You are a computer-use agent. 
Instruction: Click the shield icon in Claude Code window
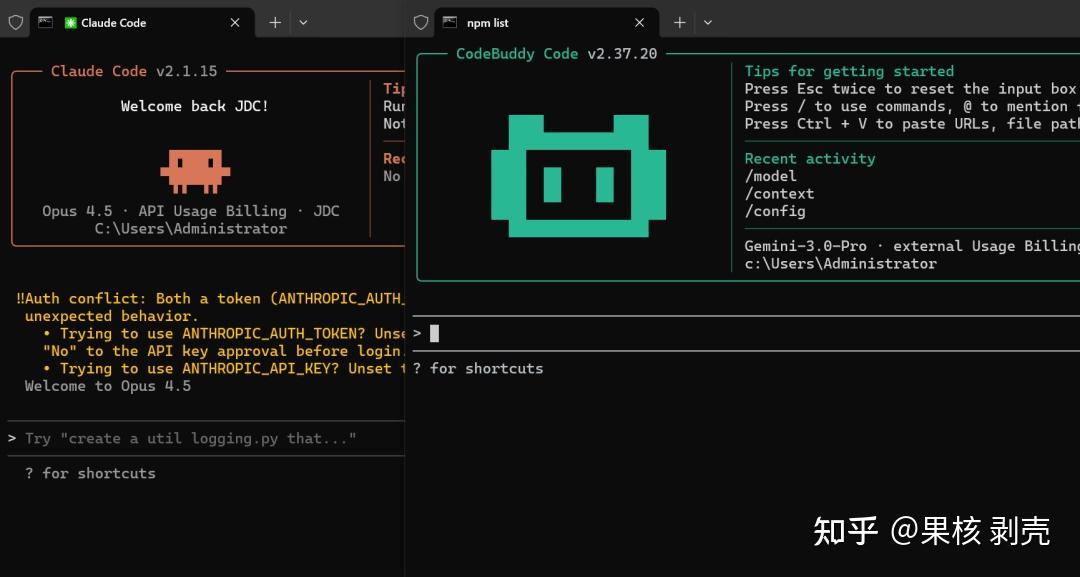(16, 23)
